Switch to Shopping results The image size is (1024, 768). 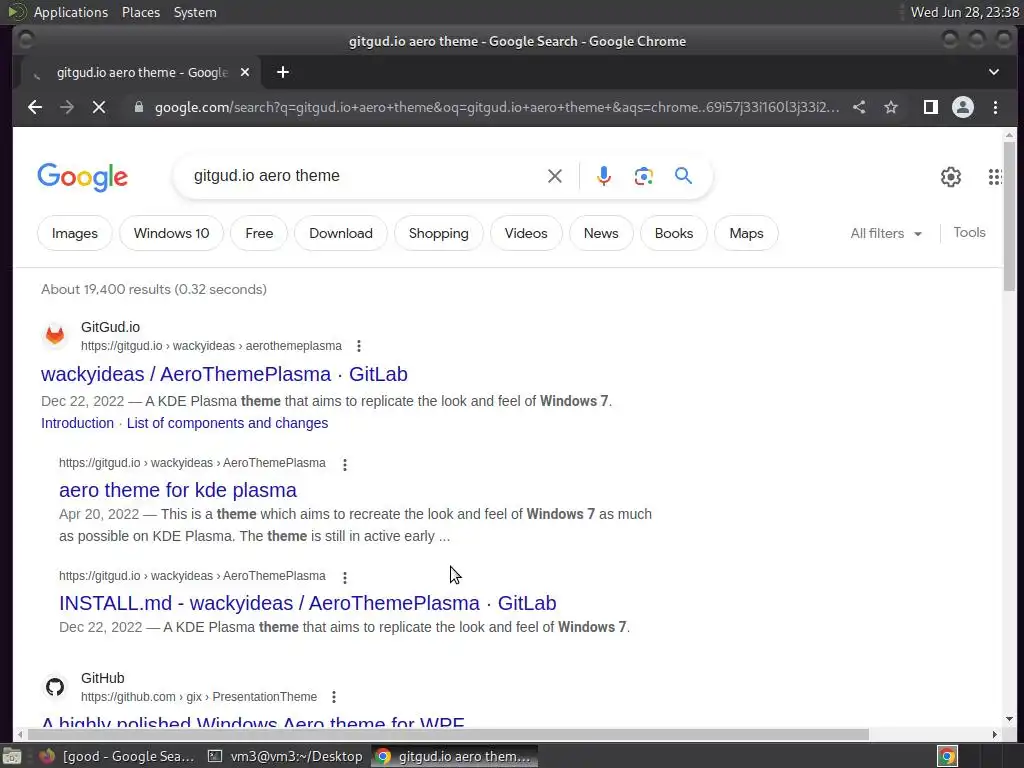439,233
